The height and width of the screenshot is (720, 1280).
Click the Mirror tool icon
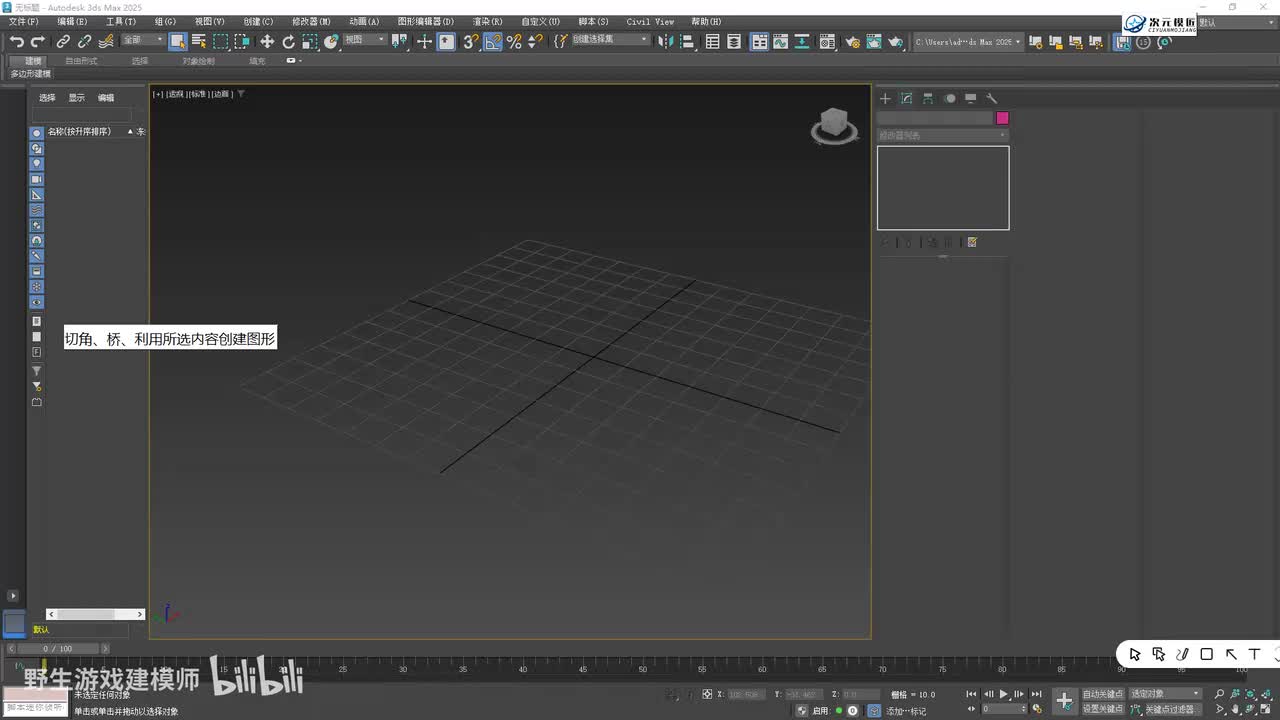click(665, 41)
